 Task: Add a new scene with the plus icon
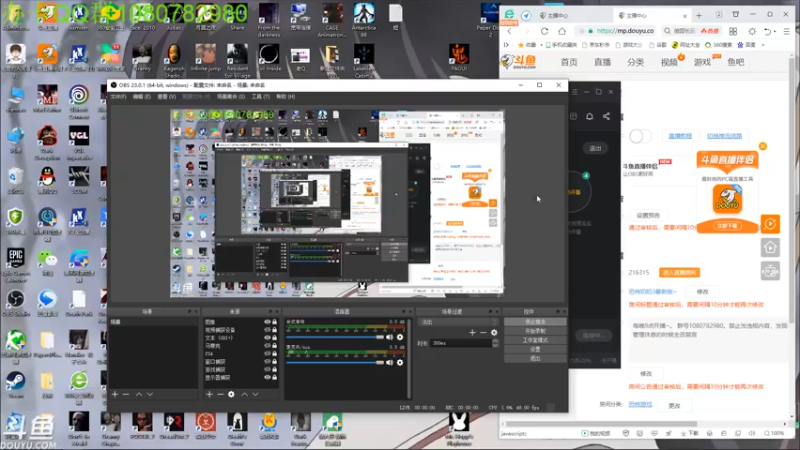coord(115,394)
